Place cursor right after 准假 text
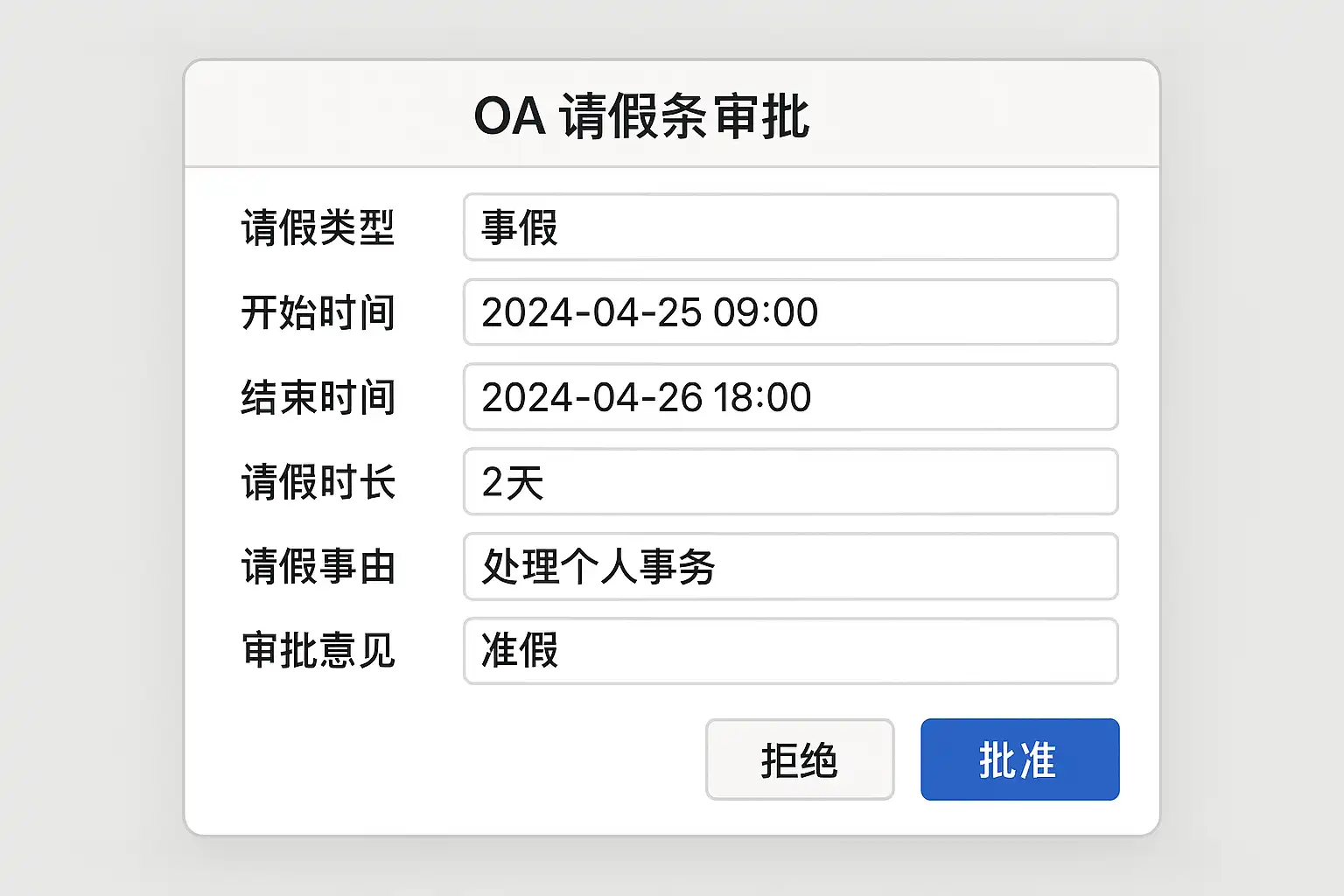1344x896 pixels. click(561, 651)
